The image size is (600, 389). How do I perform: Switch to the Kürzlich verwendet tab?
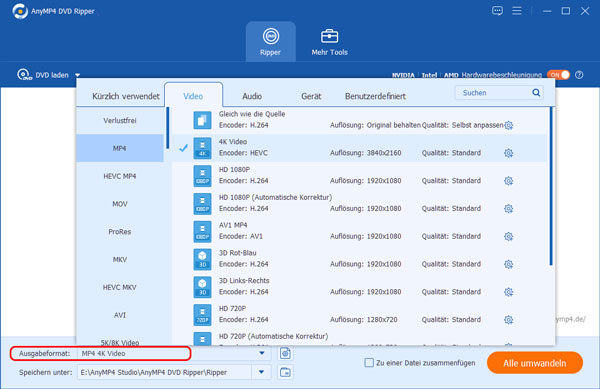(126, 96)
